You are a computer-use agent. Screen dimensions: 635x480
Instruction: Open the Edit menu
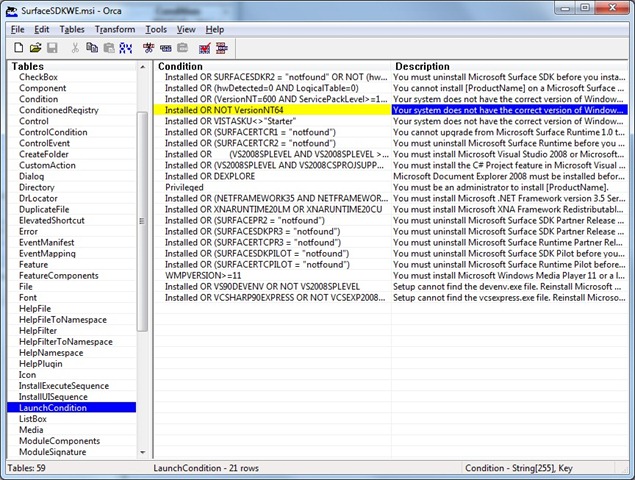coord(42,30)
